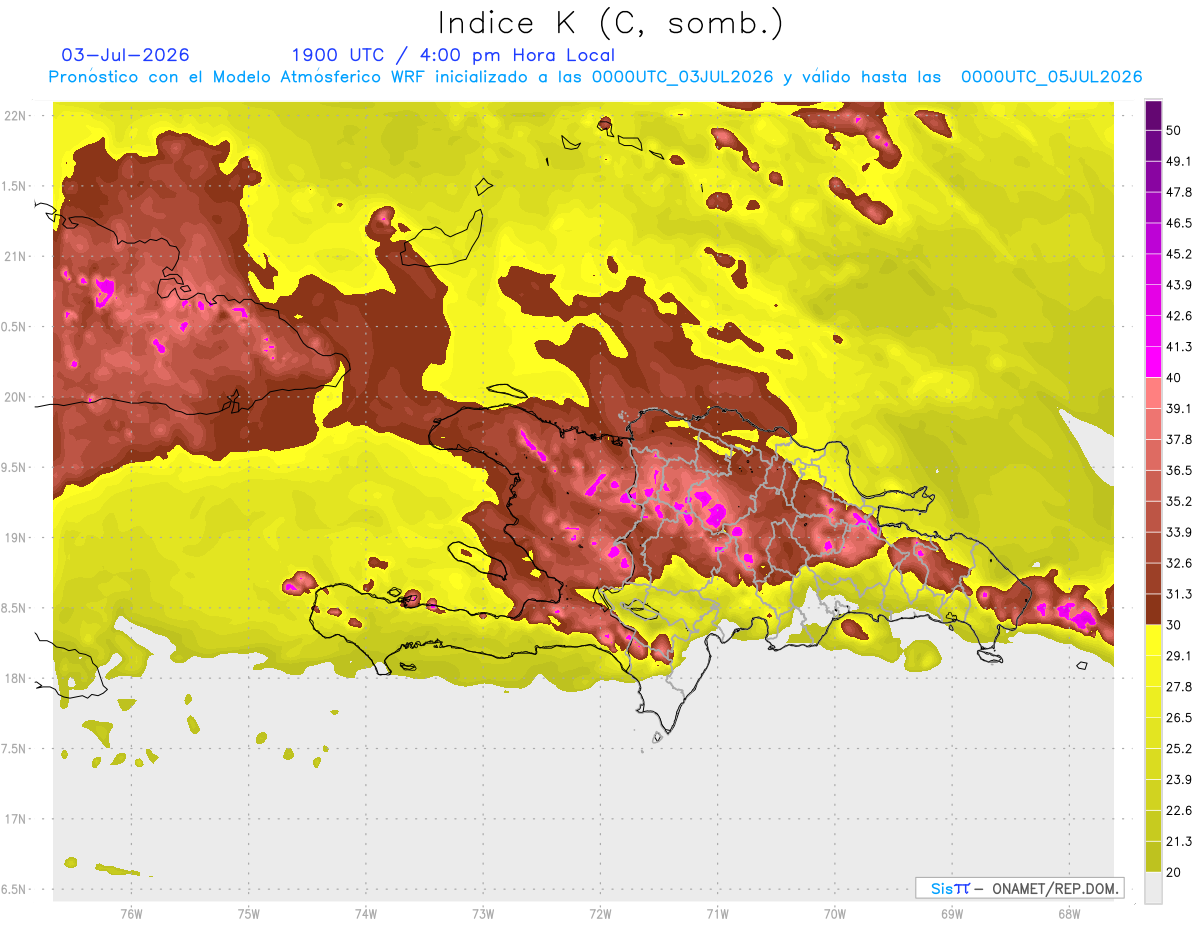The image size is (1200, 927).
Task: Click the colorbar label '37.8'
Action: click(1179, 440)
